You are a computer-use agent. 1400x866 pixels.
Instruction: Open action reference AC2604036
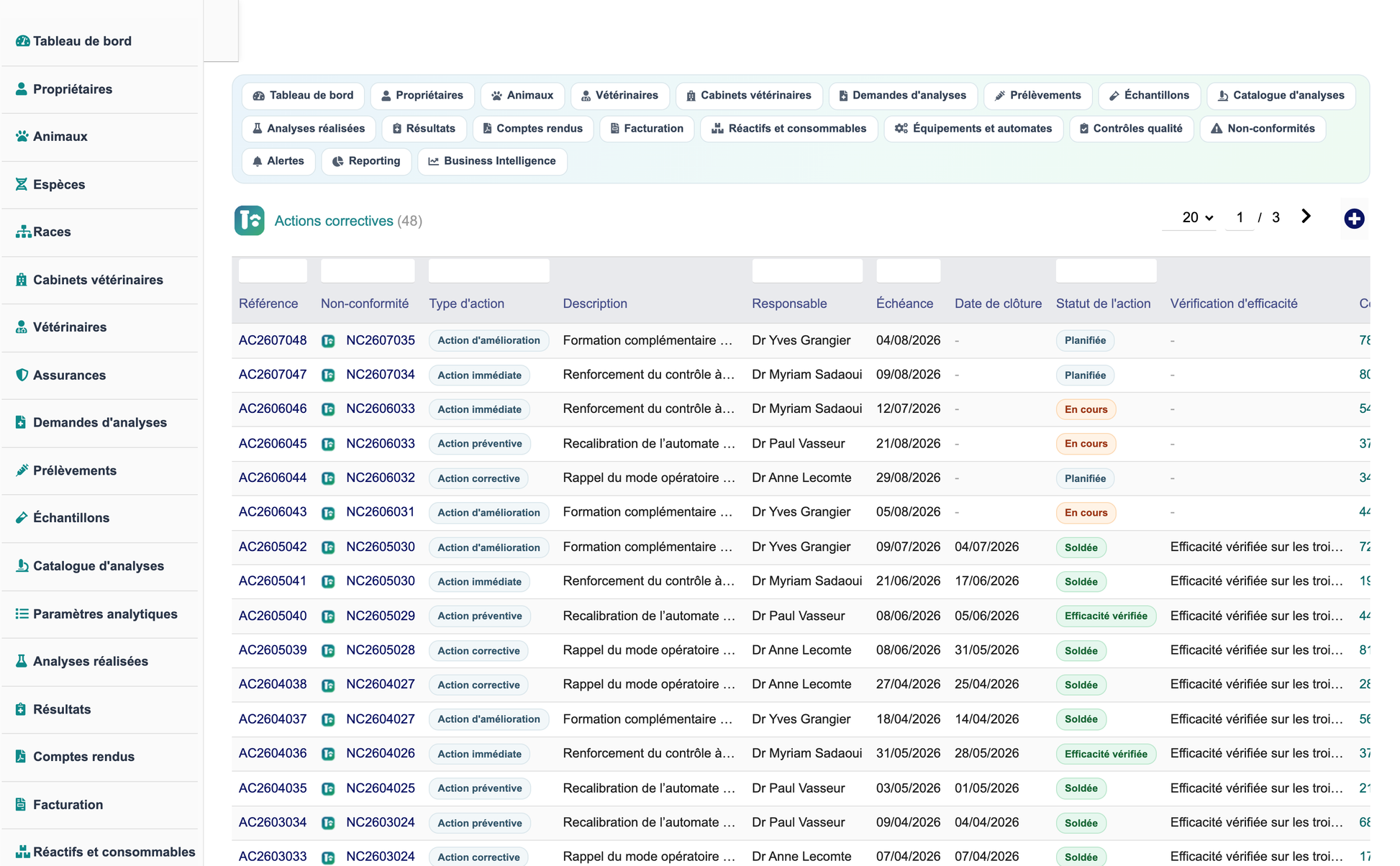[x=273, y=753]
